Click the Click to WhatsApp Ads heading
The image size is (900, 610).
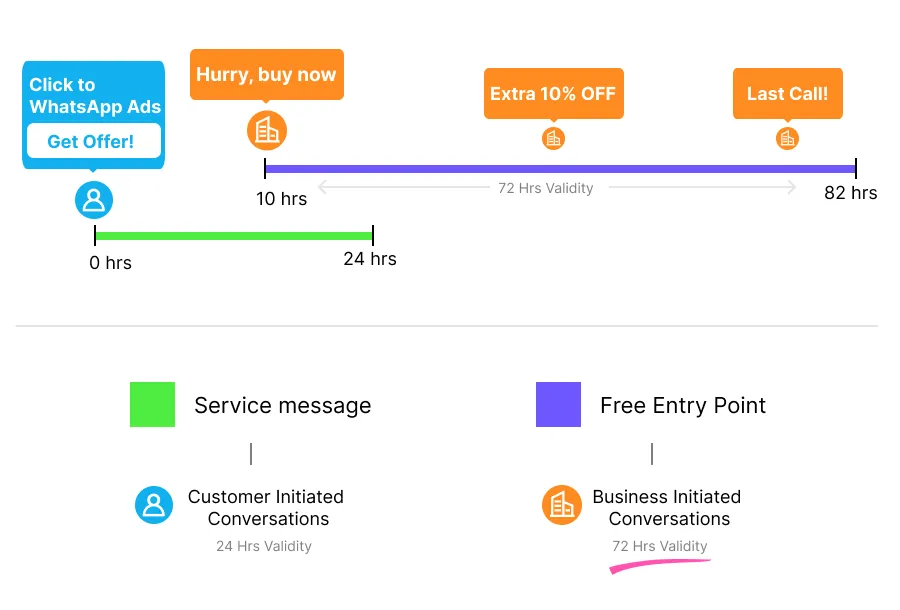(x=95, y=96)
